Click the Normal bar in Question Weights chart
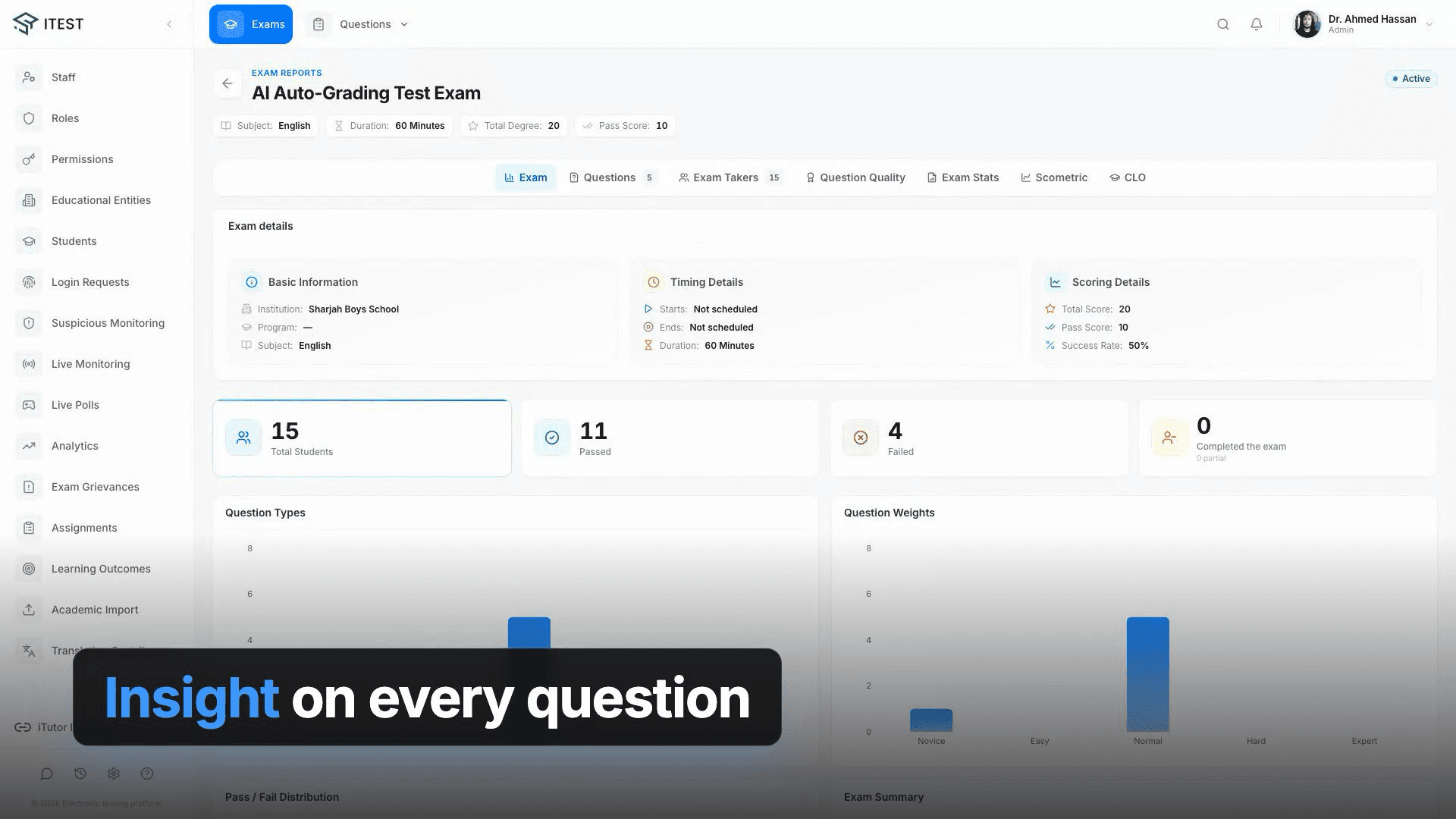This screenshot has width=1456, height=819. [1147, 674]
